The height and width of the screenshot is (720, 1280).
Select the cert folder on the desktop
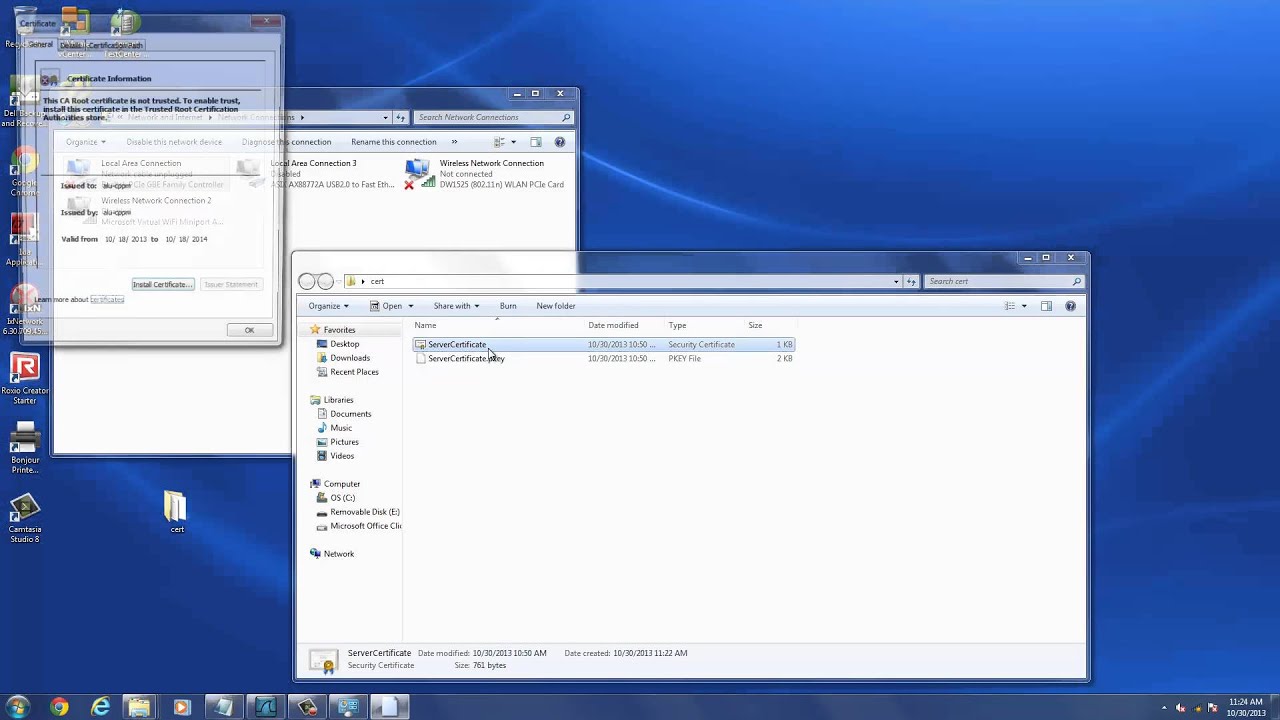176,512
